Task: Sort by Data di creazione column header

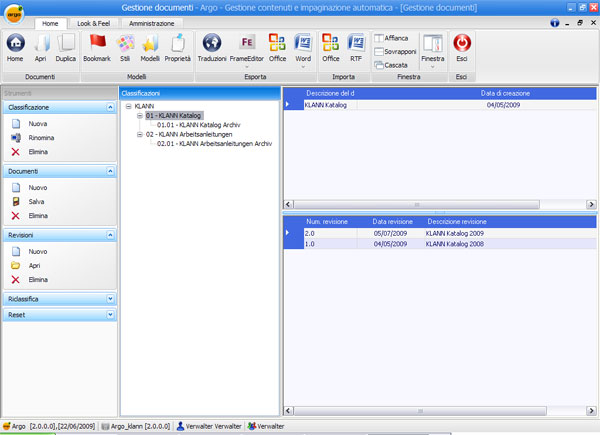Action: tap(505, 93)
